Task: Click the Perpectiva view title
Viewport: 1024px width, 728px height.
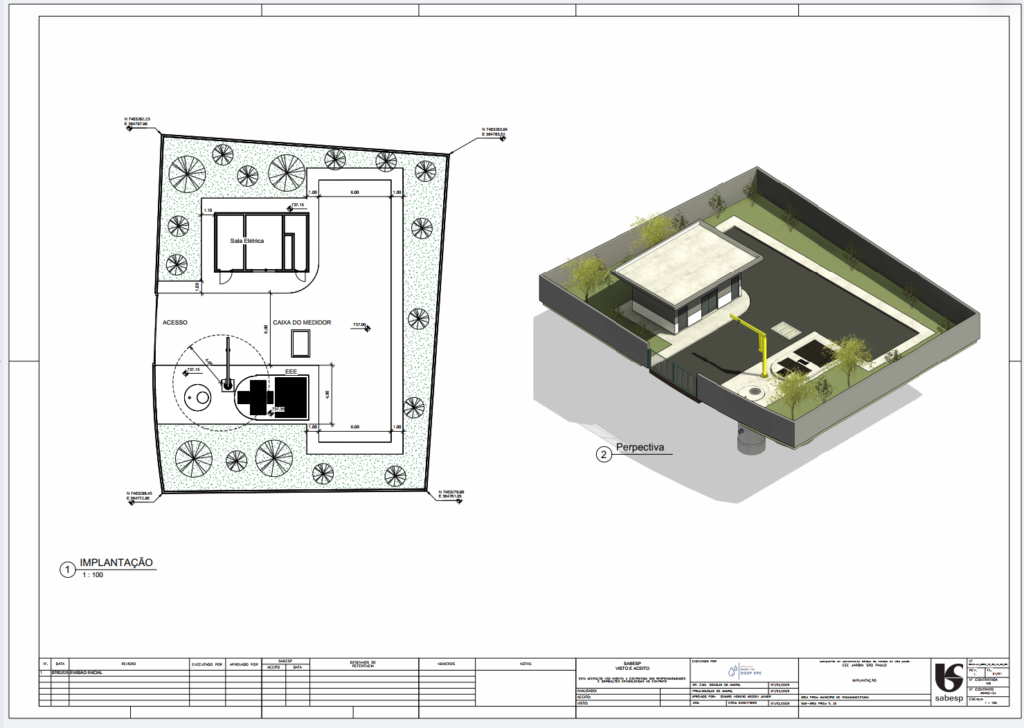Action: tap(643, 447)
